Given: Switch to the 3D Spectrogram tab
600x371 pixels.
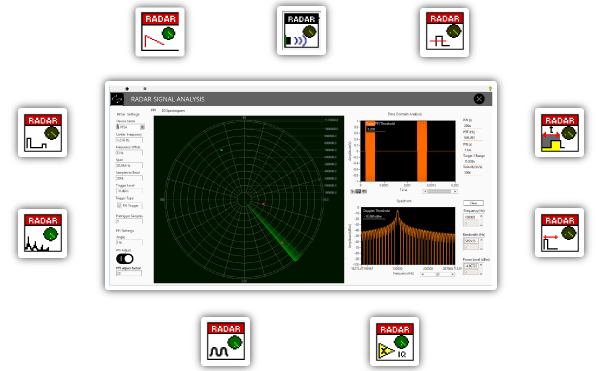Looking at the screenshot, I should (x=173, y=111).
